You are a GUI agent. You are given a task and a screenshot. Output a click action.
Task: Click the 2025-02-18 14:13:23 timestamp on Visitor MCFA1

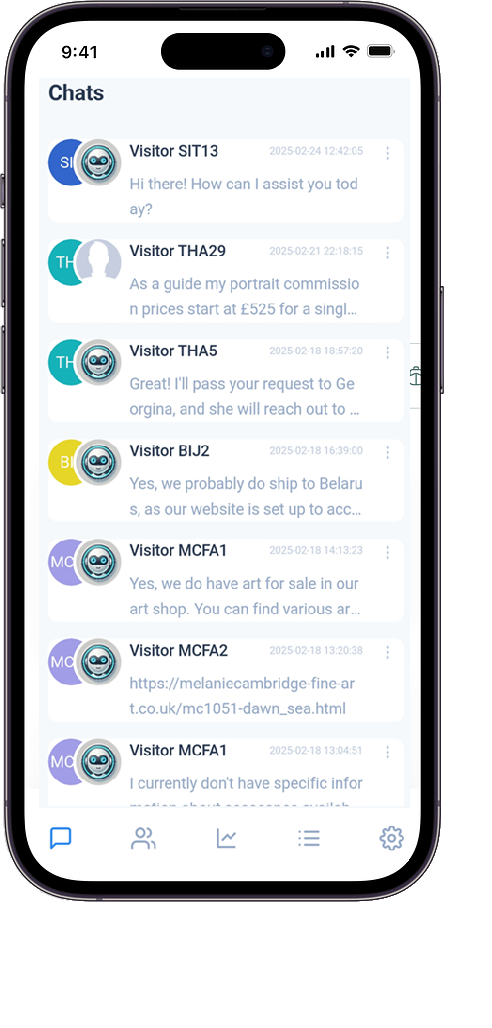[316, 552]
